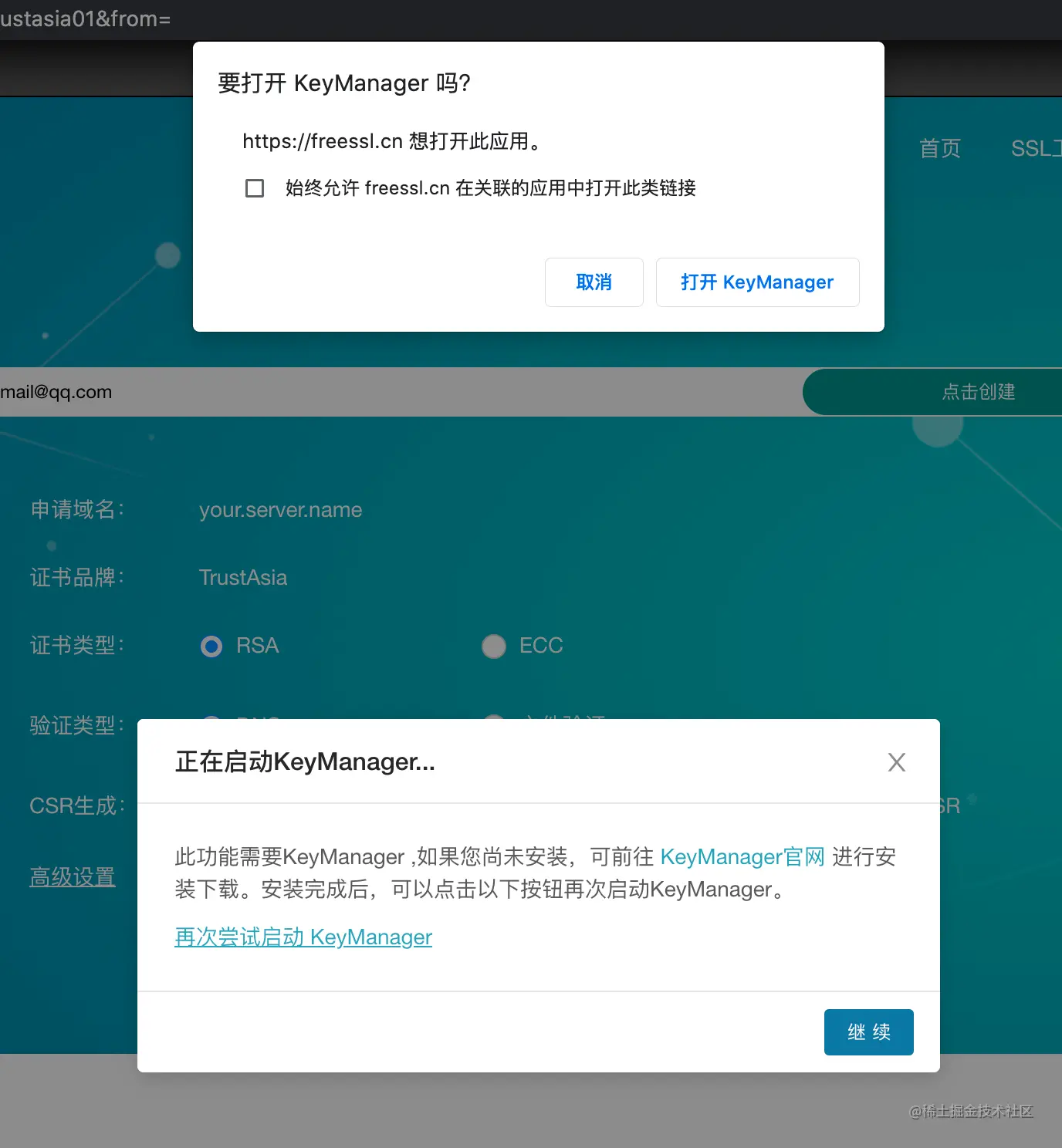Click the your.server.name domain value
Image resolution: width=1062 pixels, height=1148 pixels.
coord(281,510)
